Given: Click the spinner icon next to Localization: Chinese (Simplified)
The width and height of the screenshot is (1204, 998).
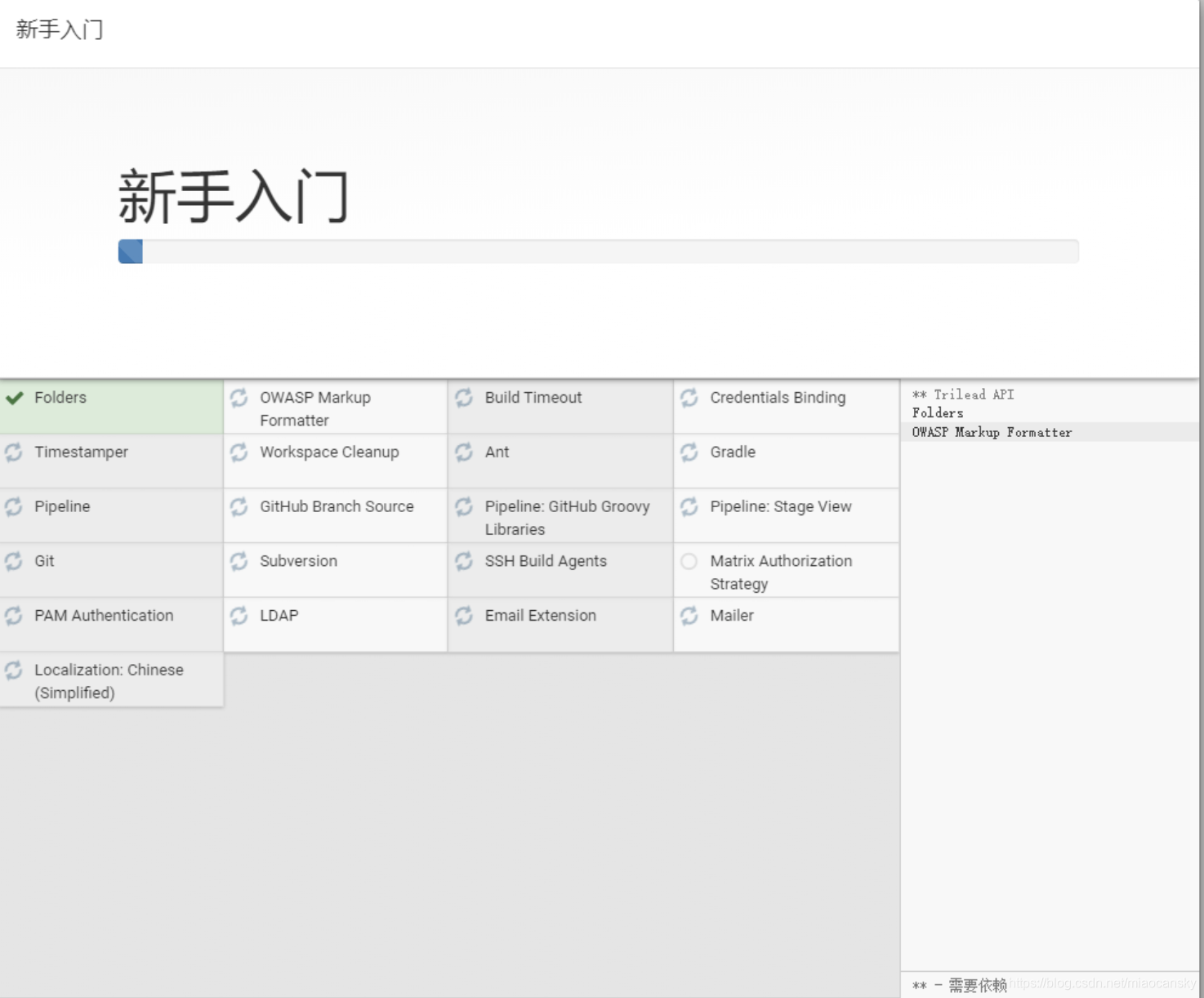Looking at the screenshot, I should pyautogui.click(x=14, y=671).
